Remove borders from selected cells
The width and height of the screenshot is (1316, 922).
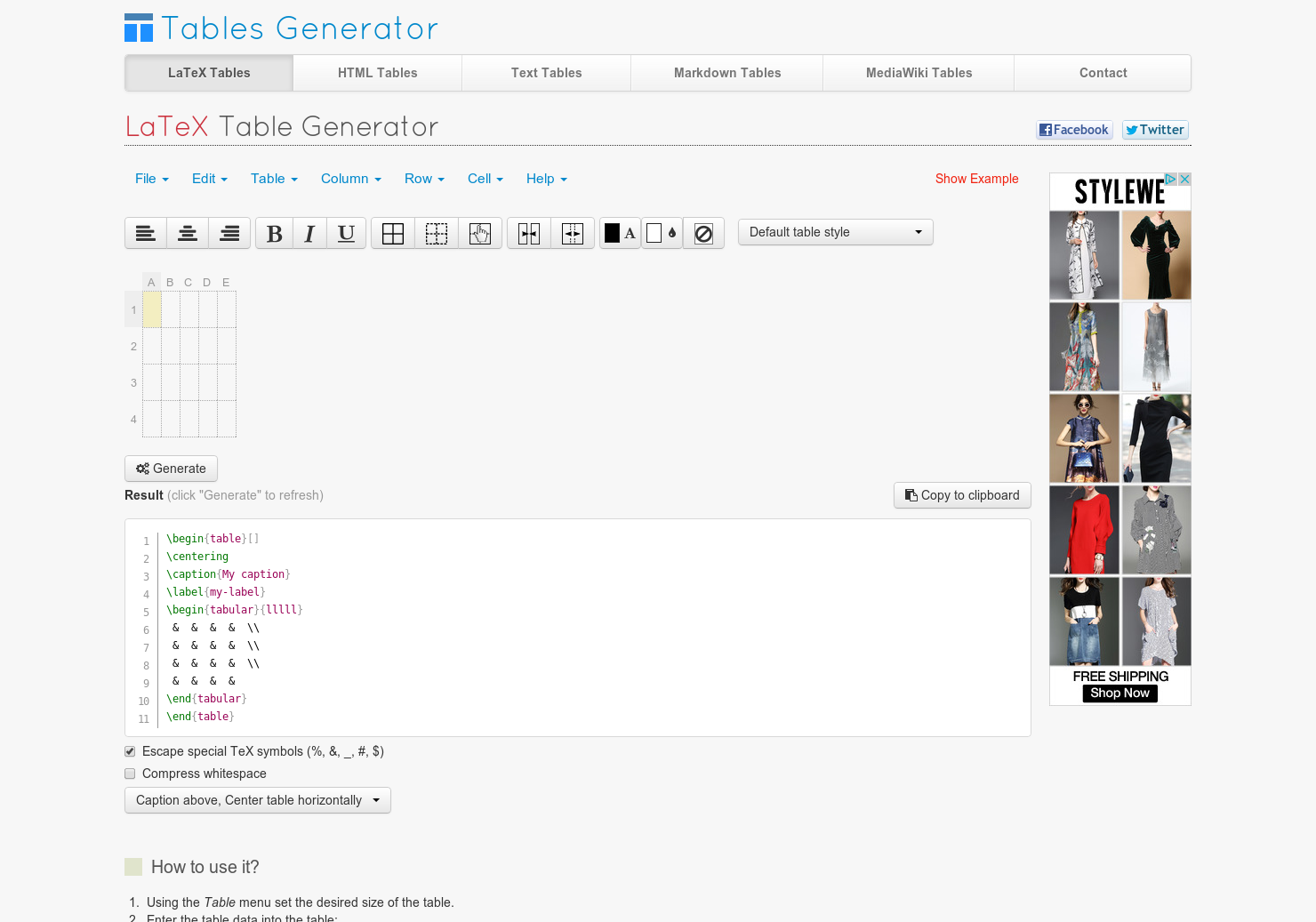[x=437, y=233]
